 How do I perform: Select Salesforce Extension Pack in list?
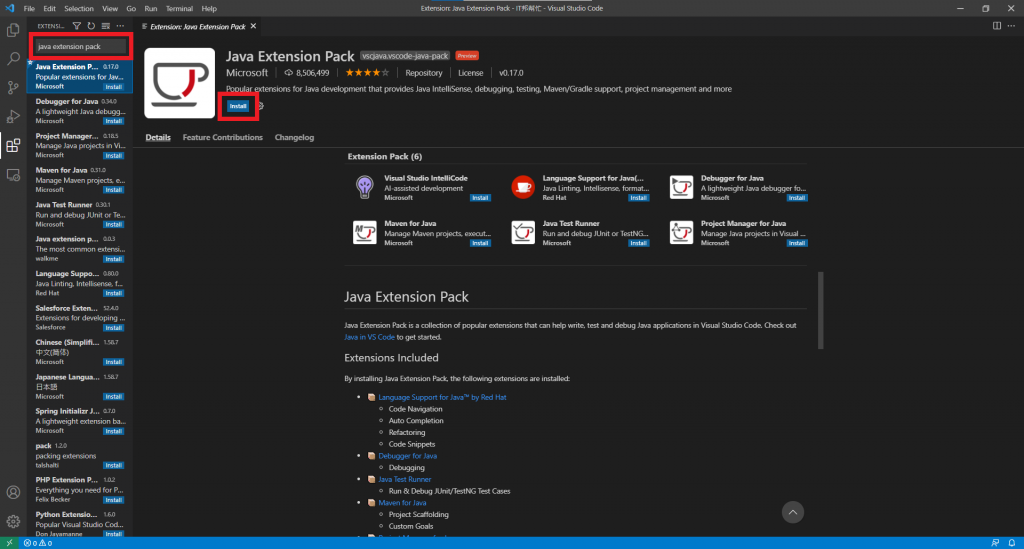pos(80,318)
